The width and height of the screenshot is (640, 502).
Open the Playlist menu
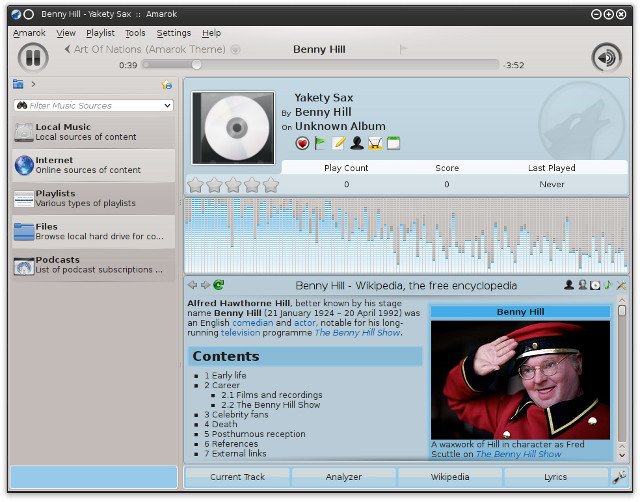coord(100,33)
